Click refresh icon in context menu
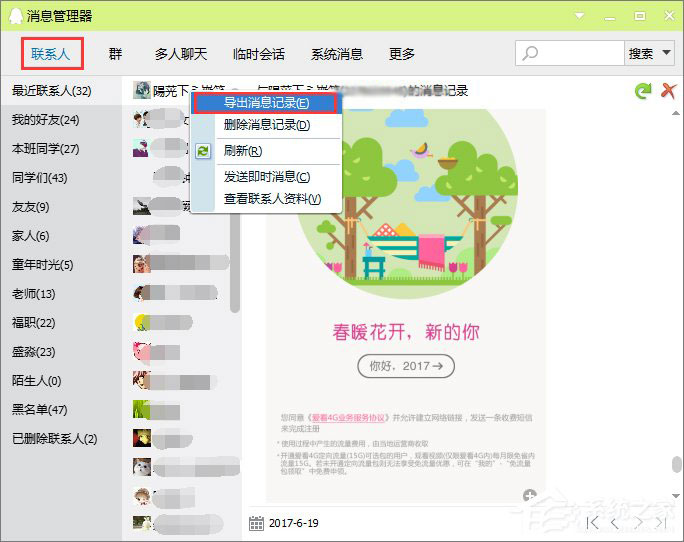This screenshot has width=684, height=542. coord(203,151)
